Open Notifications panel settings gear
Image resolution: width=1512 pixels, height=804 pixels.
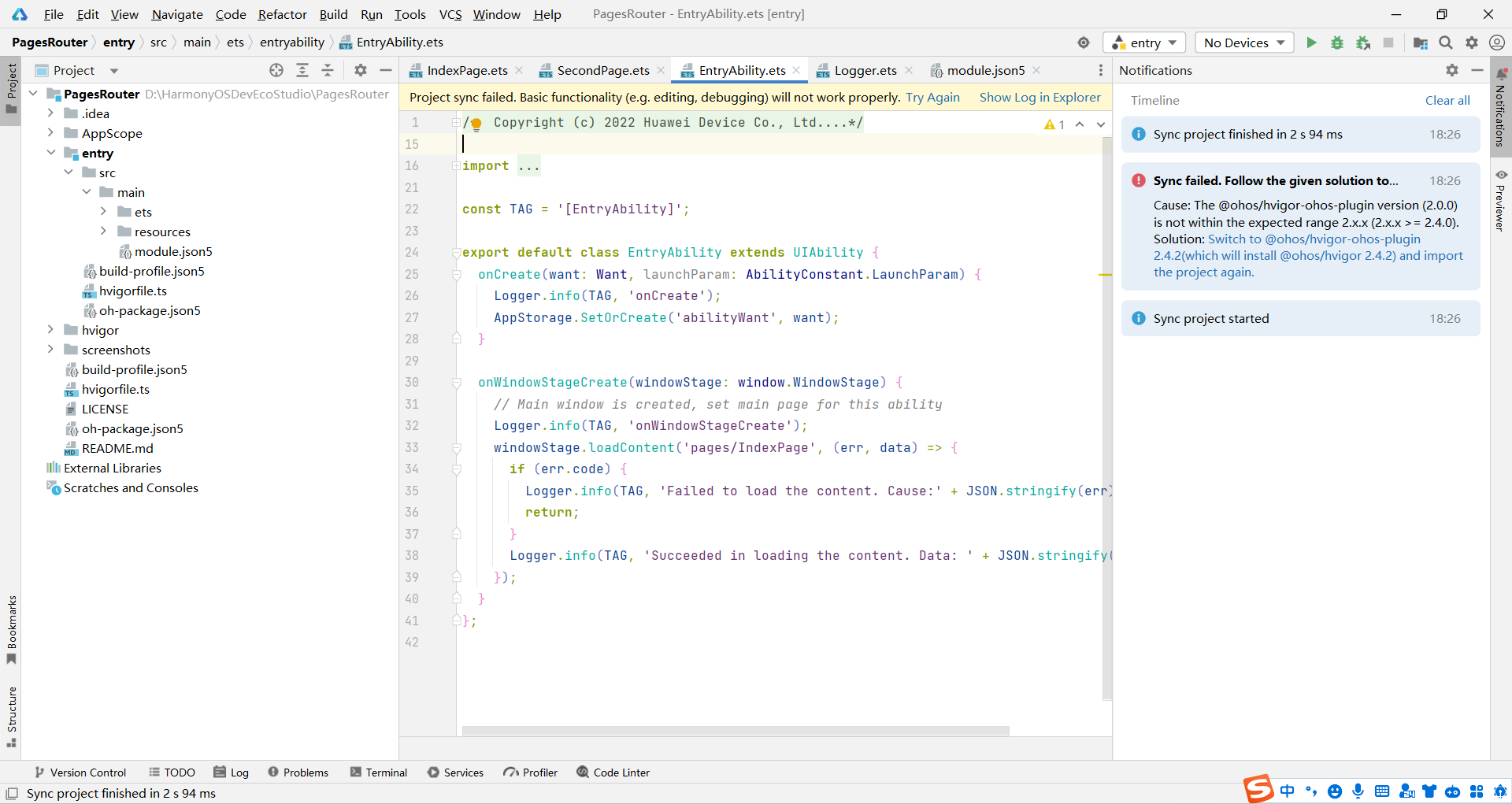1452,70
